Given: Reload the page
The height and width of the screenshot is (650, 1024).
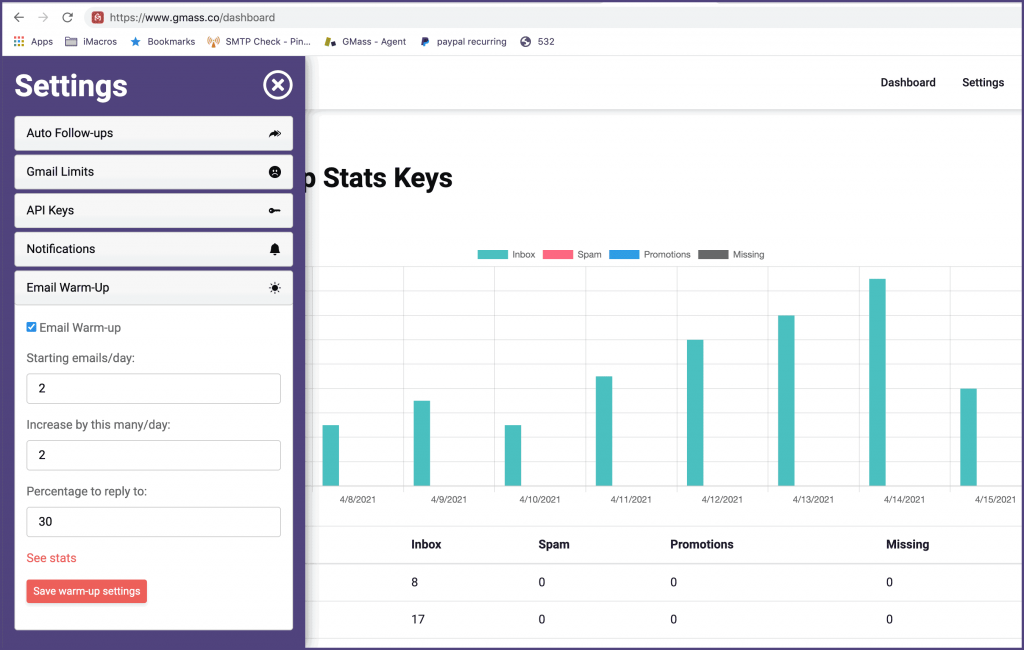Looking at the screenshot, I should coord(67,17).
